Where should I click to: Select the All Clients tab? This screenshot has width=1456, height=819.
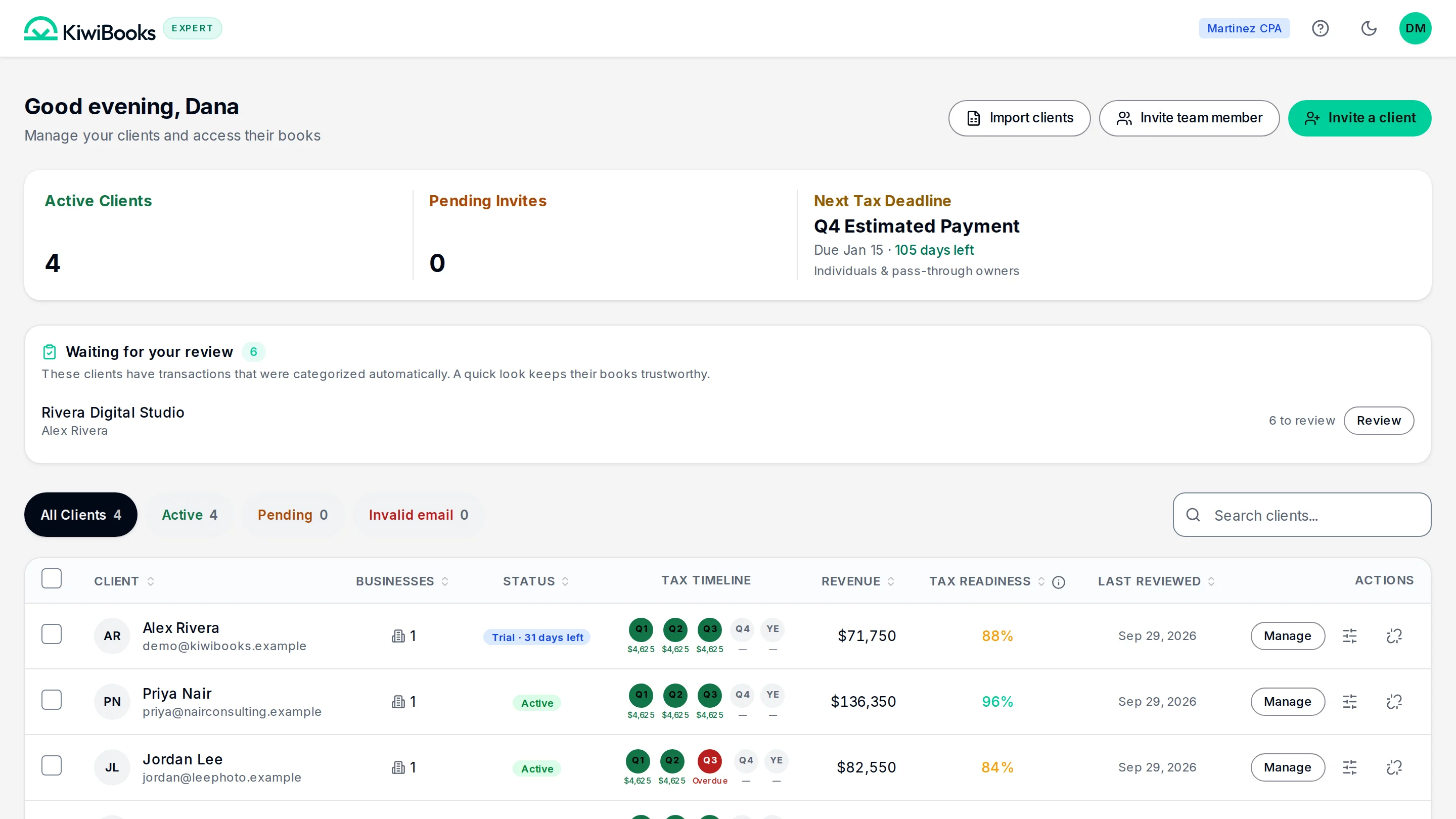[x=81, y=515]
